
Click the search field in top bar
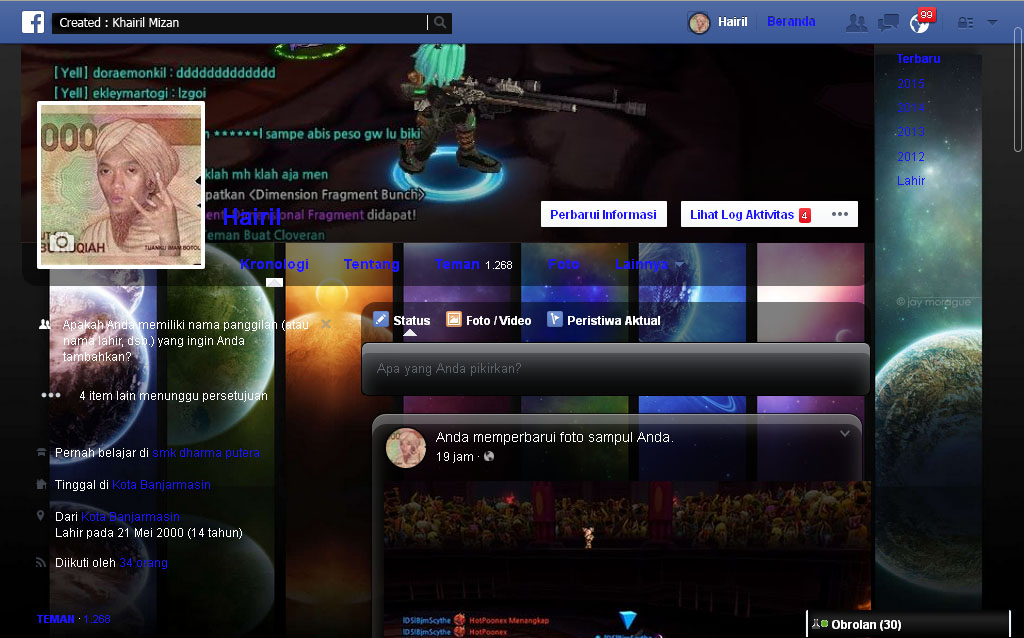coord(240,23)
